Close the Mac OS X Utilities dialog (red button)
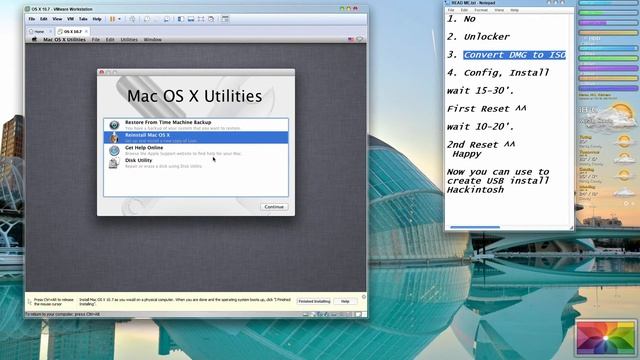The width and height of the screenshot is (640, 360). pos(102,72)
